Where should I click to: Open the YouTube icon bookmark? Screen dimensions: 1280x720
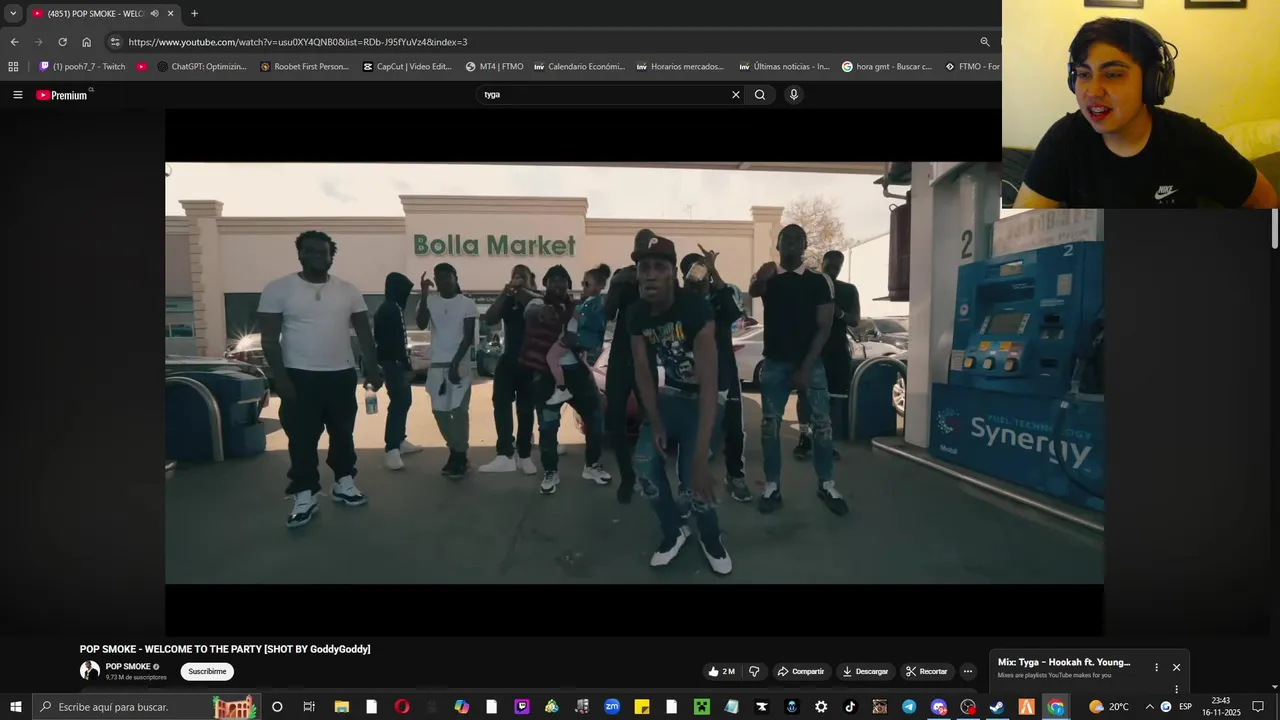coord(142,67)
